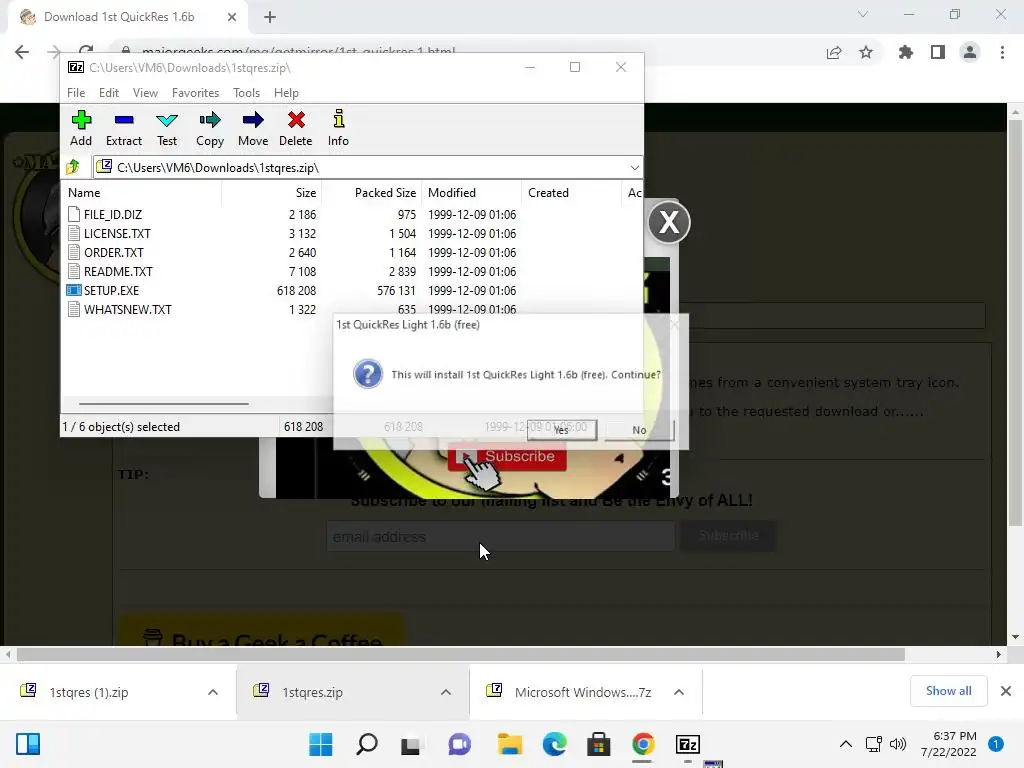The width and height of the screenshot is (1024, 768).
Task: Open File Explorer from taskbar
Action: click(x=509, y=744)
